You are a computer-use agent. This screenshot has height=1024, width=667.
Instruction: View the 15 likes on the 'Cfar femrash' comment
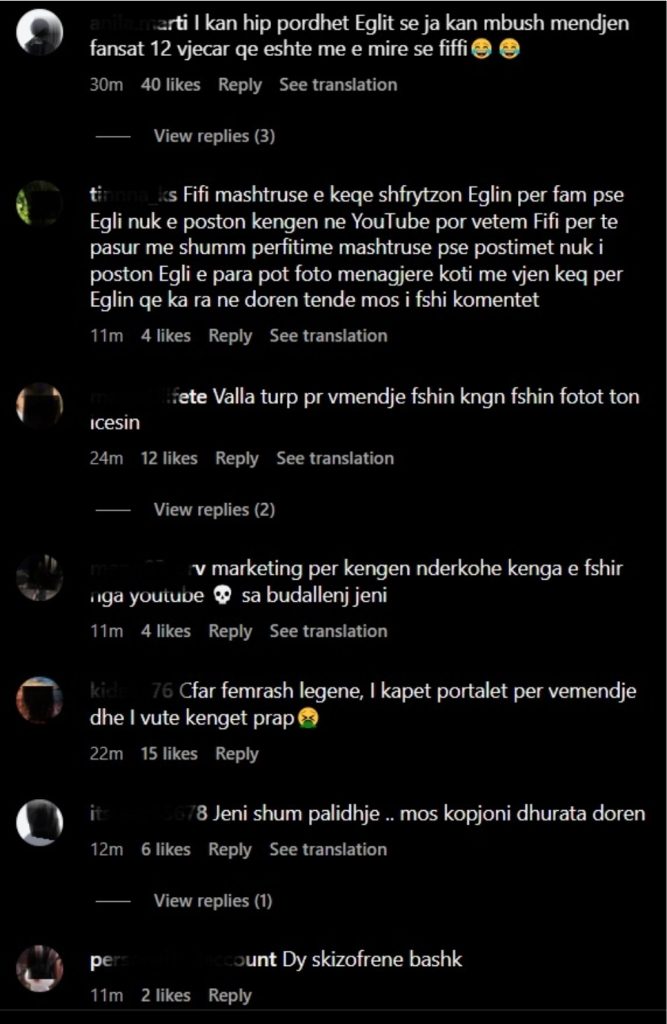(x=169, y=754)
